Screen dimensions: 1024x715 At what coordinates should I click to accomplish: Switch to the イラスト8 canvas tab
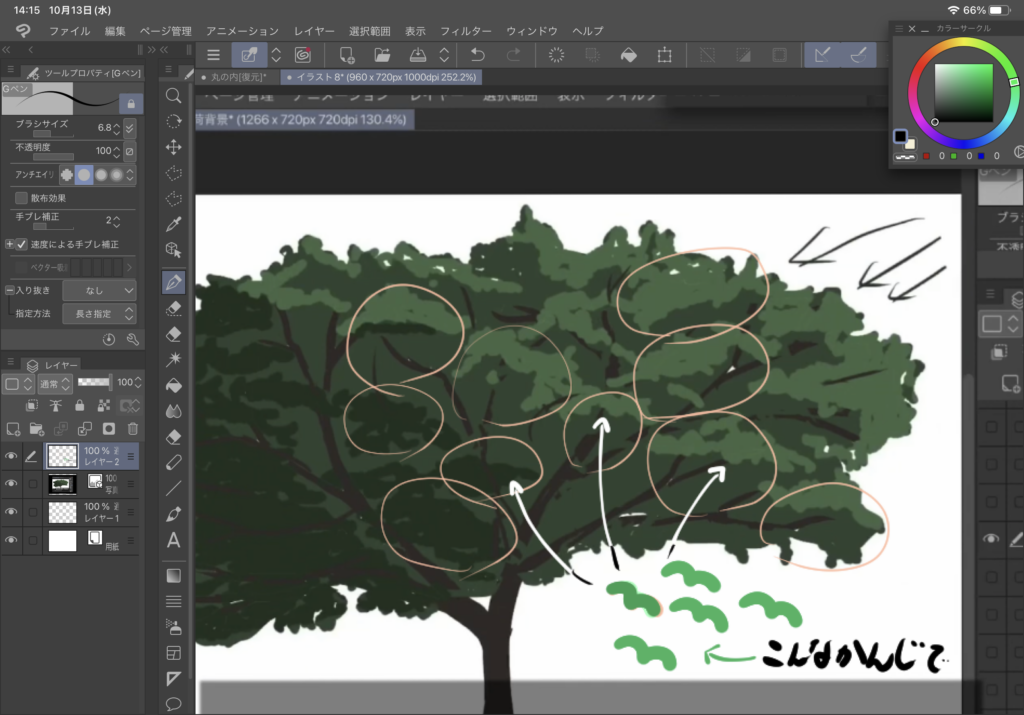pos(381,77)
